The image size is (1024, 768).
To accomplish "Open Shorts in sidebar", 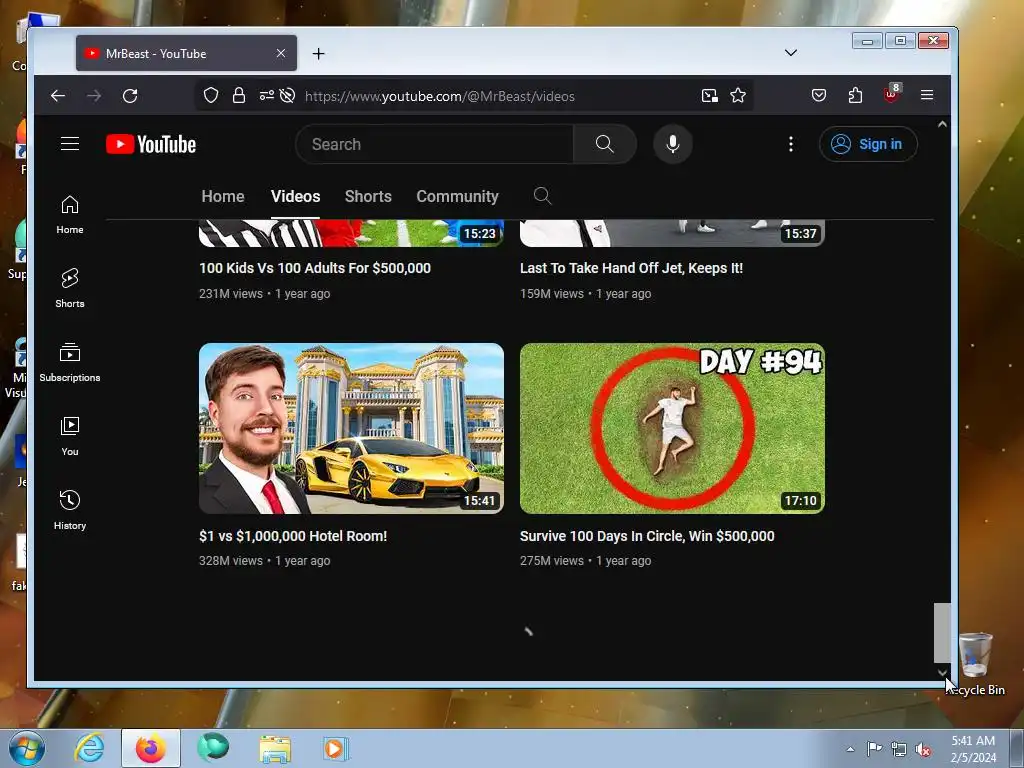I will tap(70, 288).
